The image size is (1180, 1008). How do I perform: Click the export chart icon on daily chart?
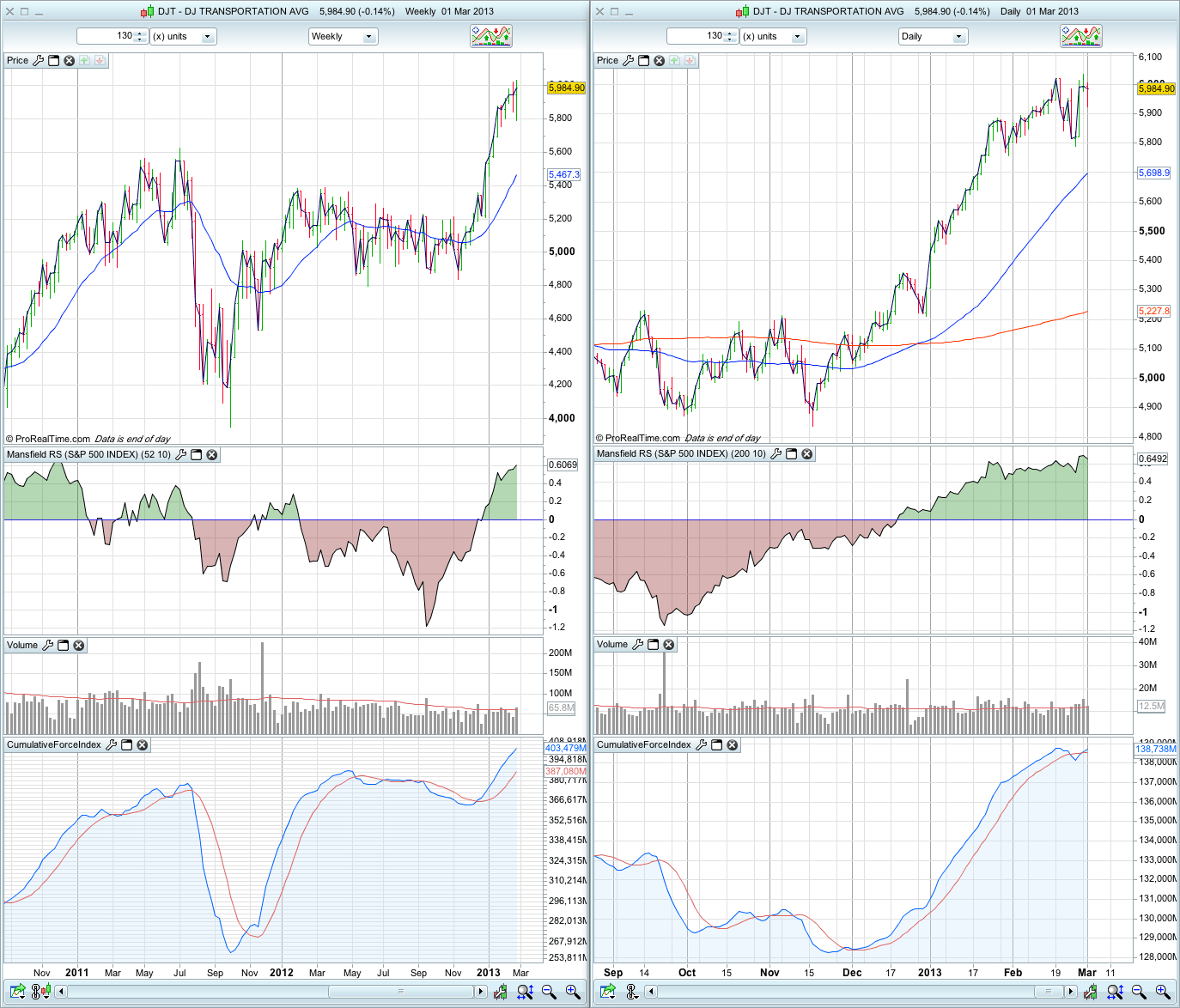(x=607, y=992)
